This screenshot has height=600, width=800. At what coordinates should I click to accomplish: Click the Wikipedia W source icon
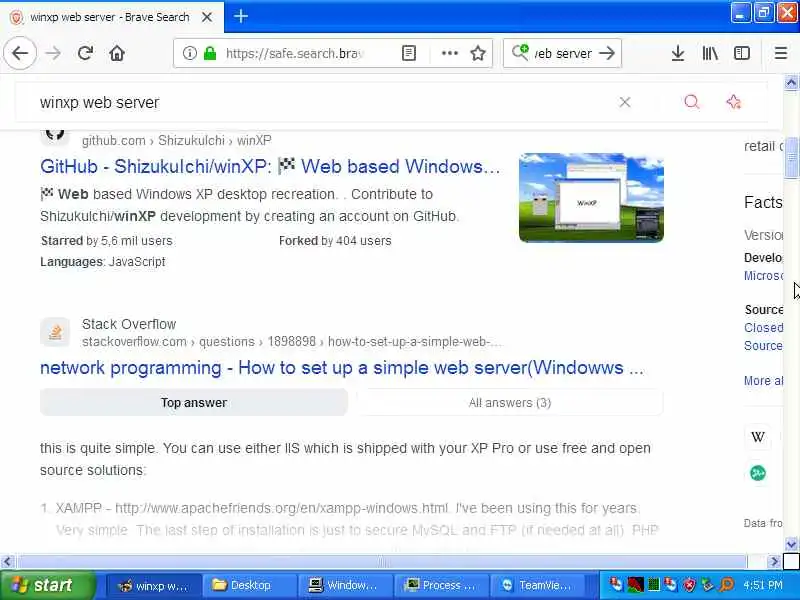tap(758, 437)
